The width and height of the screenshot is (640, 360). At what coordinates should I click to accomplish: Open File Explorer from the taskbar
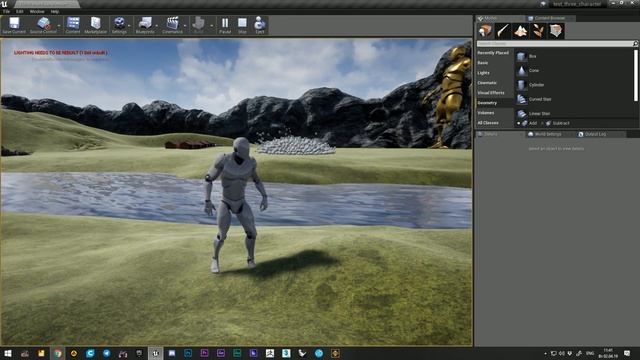coord(41,353)
